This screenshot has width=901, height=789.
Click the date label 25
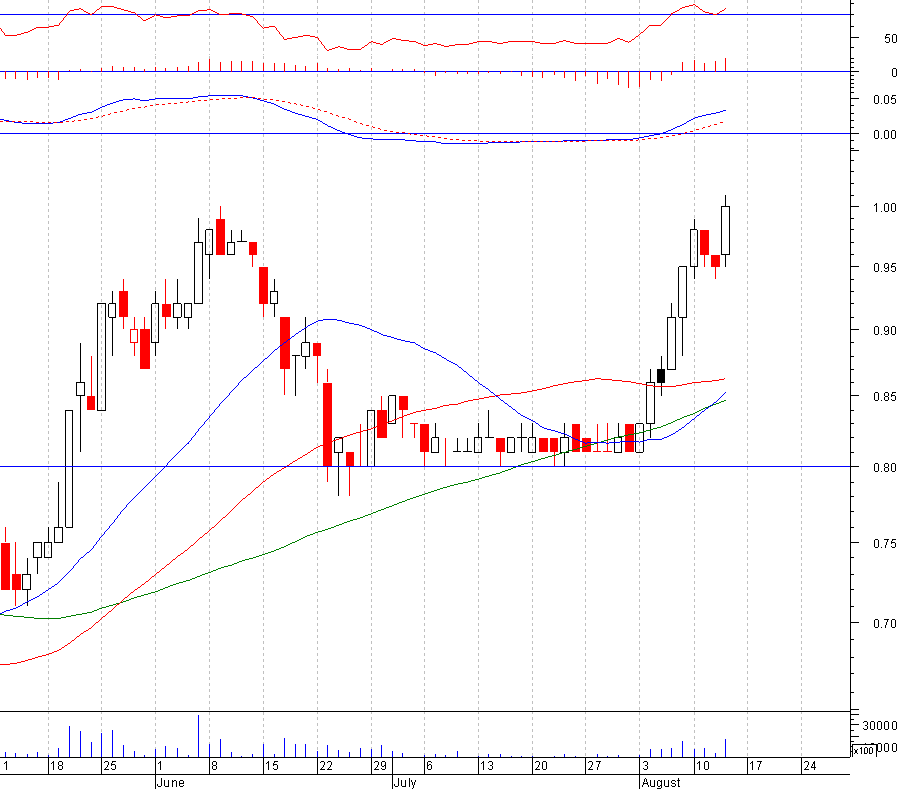(x=110, y=766)
